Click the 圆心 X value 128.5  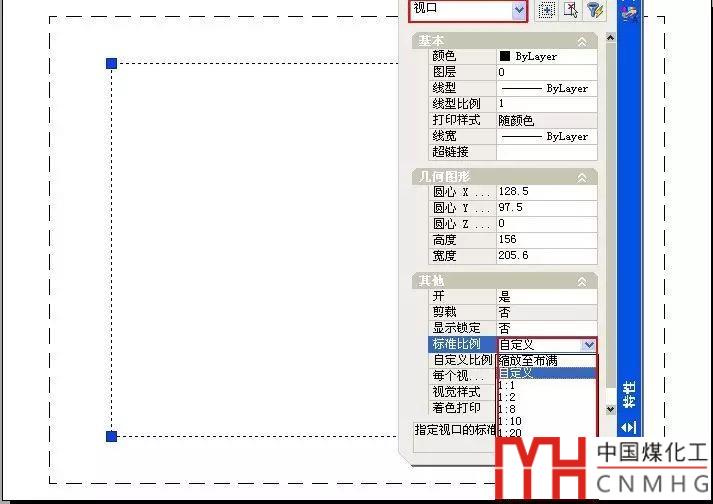coord(547,192)
